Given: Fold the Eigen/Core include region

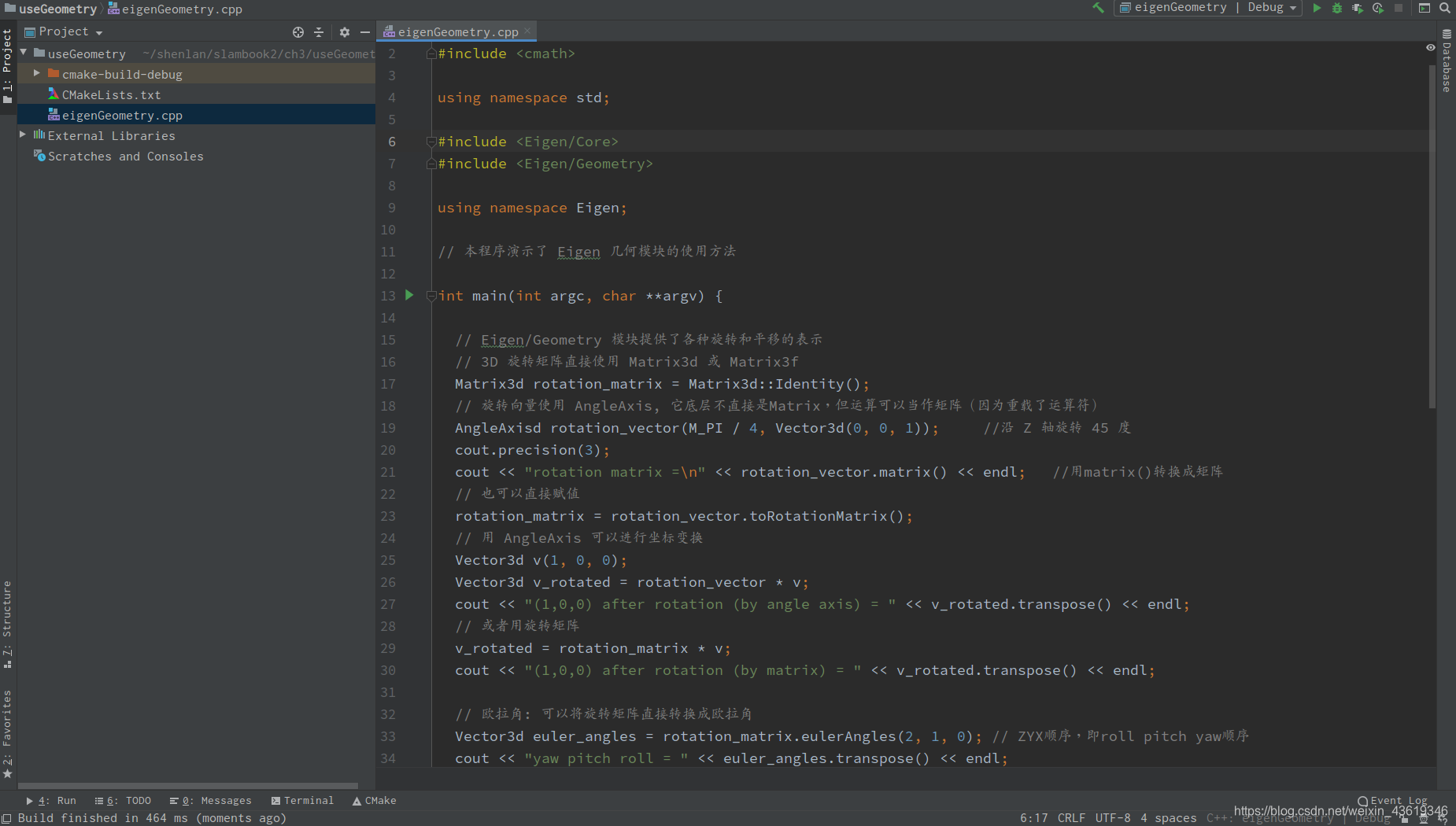Looking at the screenshot, I should tap(431, 142).
